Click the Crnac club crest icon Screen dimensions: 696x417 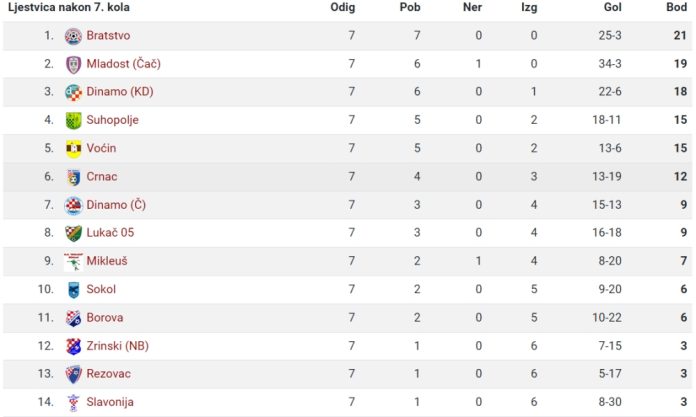pos(73,177)
